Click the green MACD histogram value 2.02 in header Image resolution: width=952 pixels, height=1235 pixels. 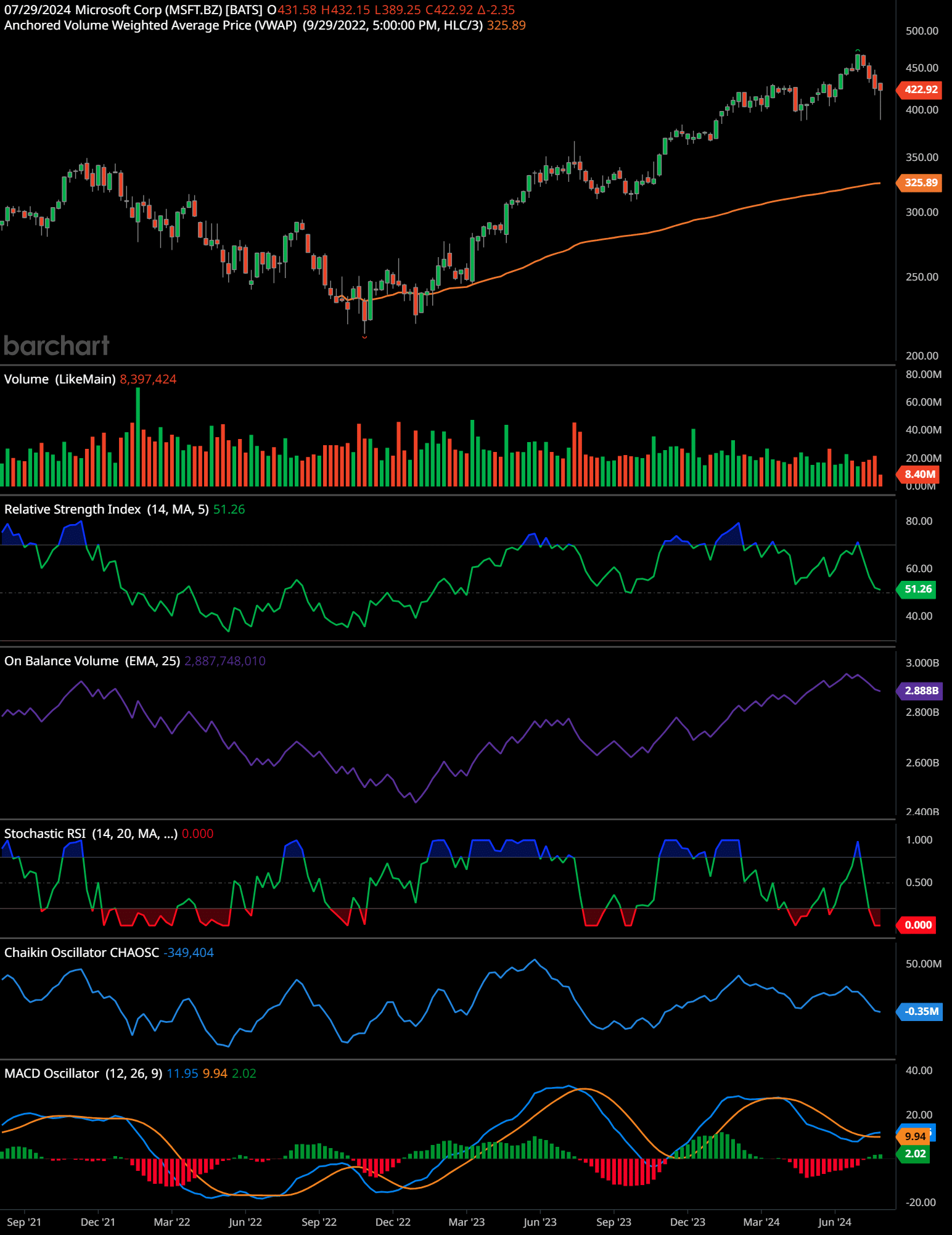[x=244, y=1073]
